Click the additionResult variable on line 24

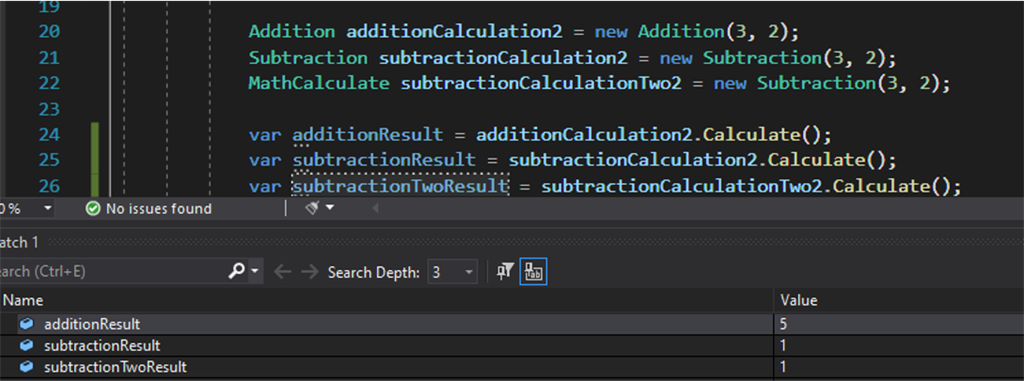(x=368, y=135)
